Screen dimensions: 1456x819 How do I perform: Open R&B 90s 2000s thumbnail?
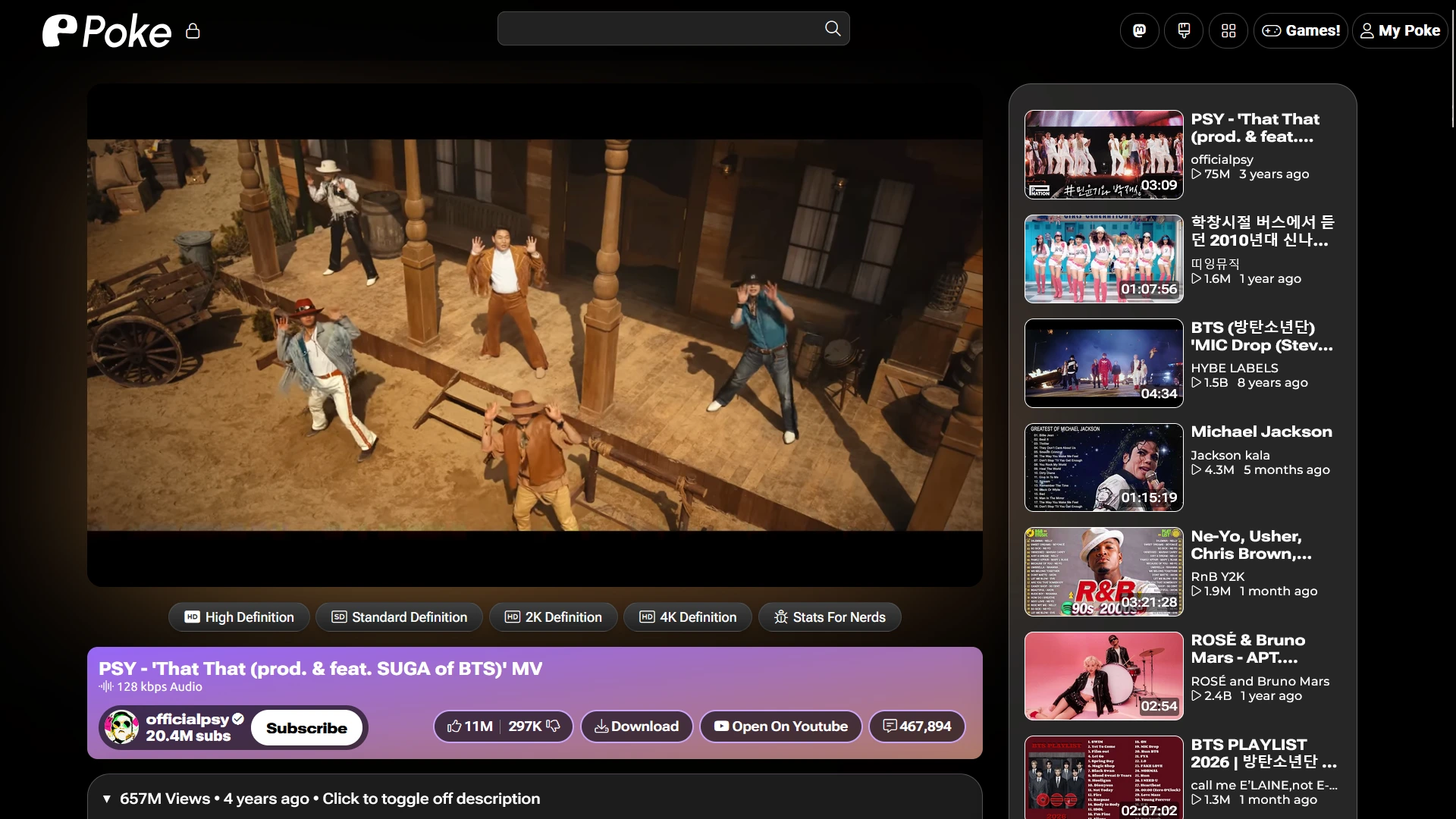click(1103, 572)
